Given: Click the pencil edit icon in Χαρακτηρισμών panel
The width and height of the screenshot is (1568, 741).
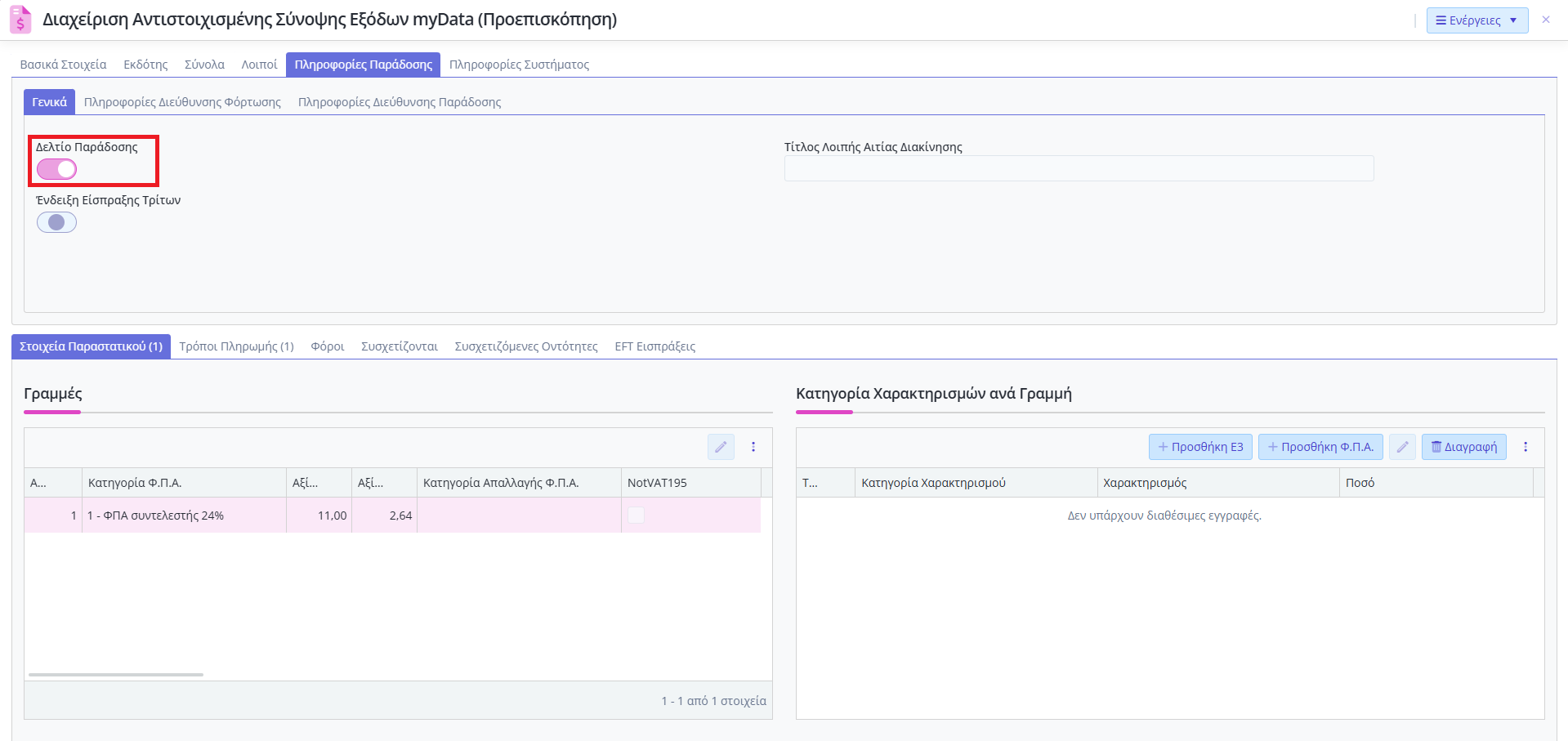Looking at the screenshot, I should point(1402,447).
